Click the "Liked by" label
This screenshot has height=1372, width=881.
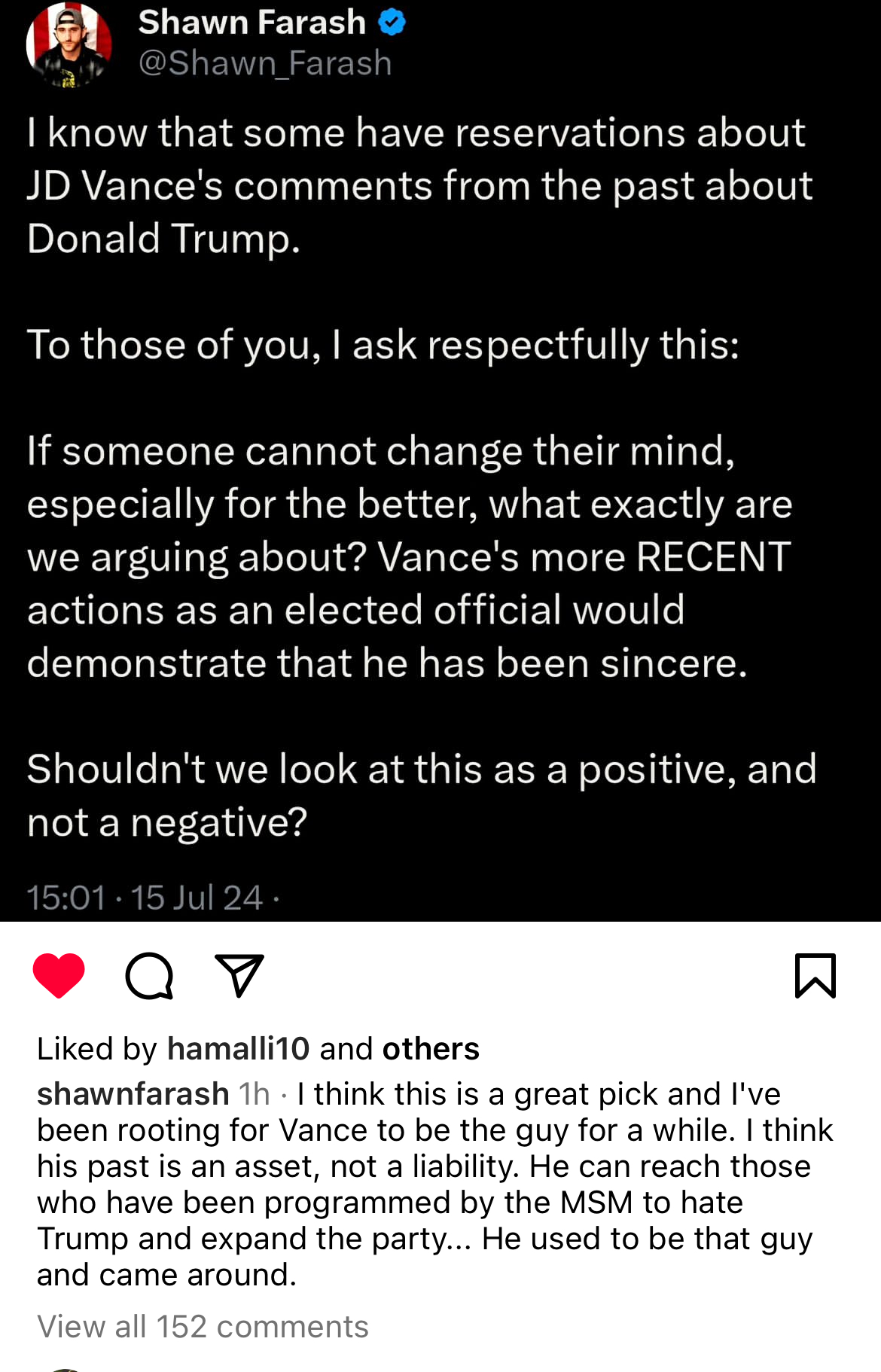click(97, 1048)
